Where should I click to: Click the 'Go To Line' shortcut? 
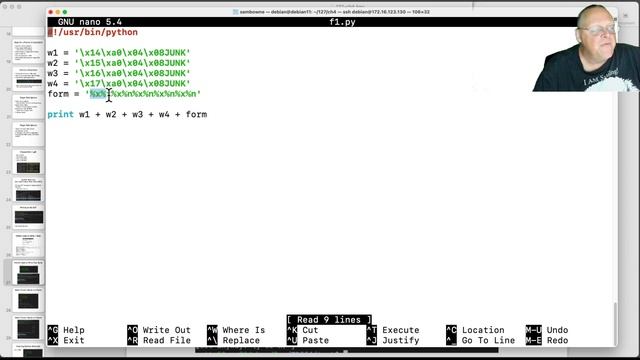[x=481, y=340]
